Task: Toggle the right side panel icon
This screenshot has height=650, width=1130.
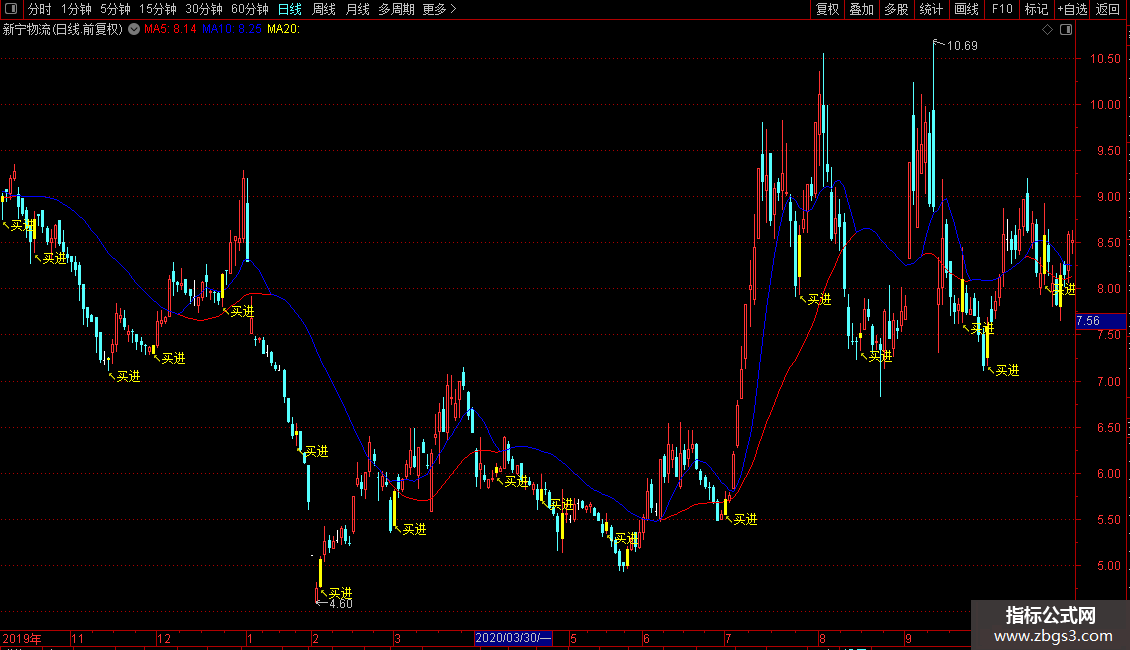Action: [x=1066, y=30]
